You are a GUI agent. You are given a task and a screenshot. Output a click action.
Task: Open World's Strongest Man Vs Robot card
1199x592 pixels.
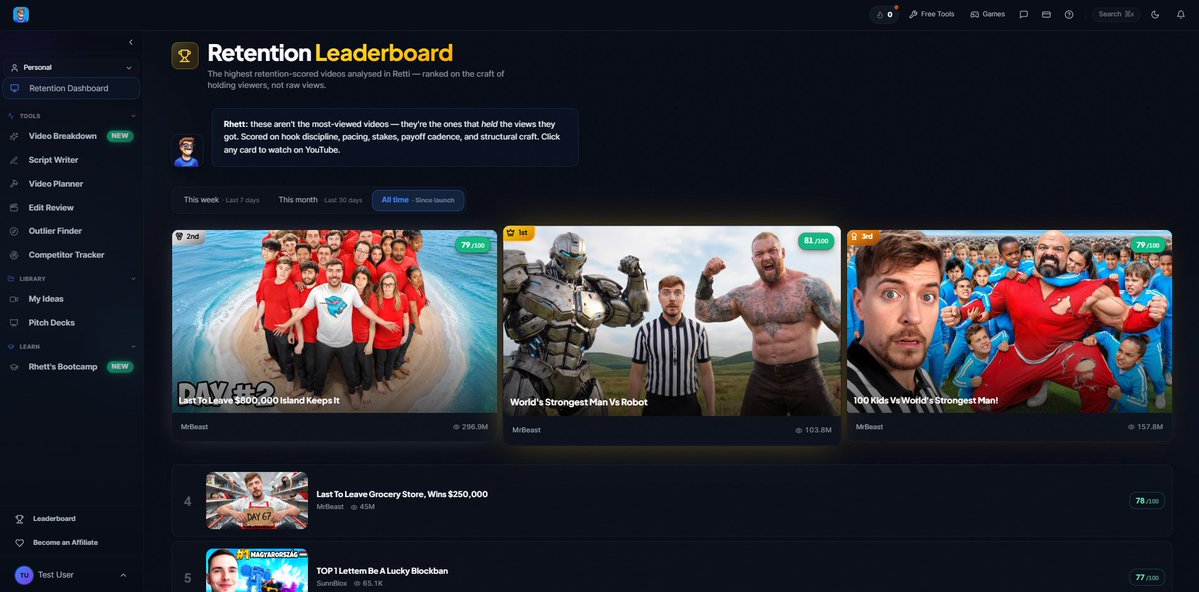671,335
